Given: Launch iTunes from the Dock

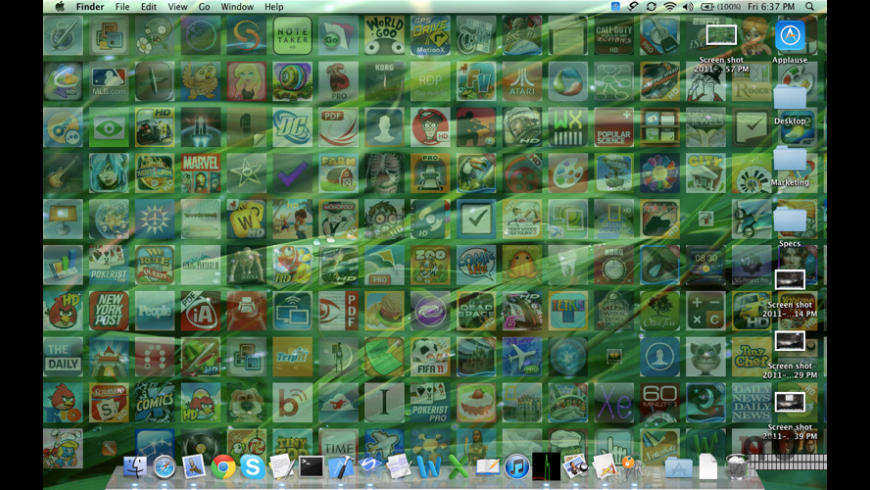Looking at the screenshot, I should tap(517, 467).
